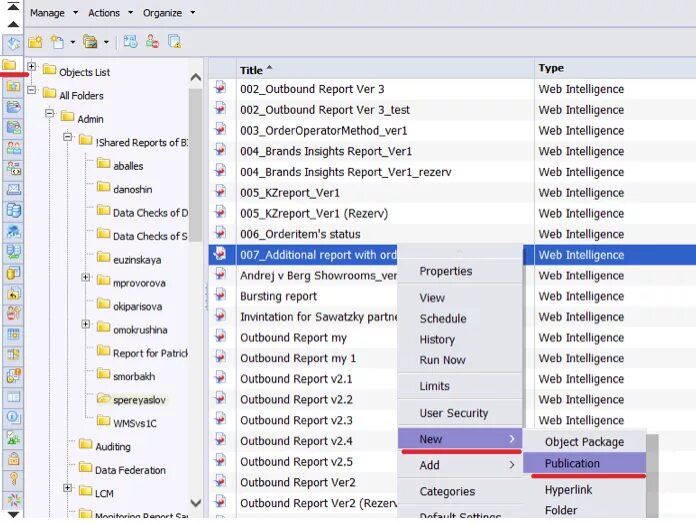Click the key Authentication sidebar icon

[13, 479]
